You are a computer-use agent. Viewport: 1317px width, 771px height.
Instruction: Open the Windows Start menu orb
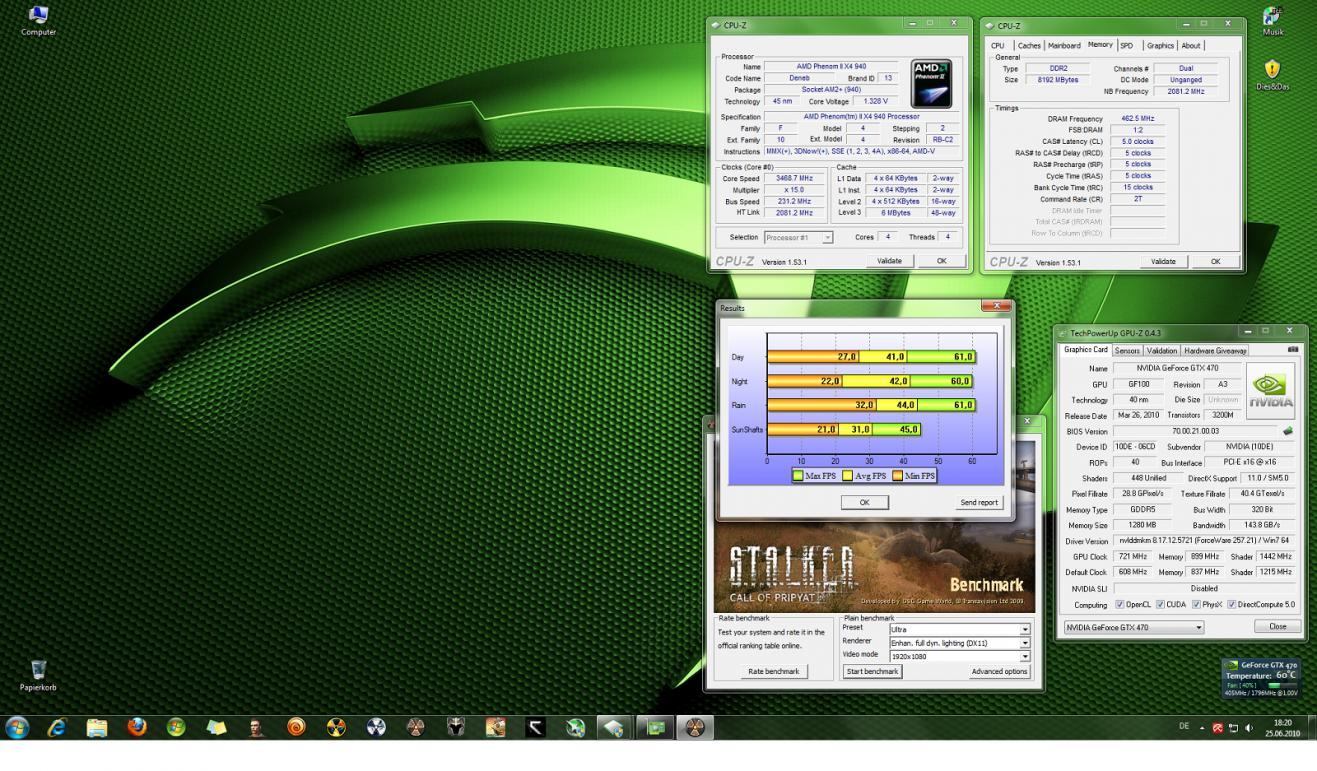pyautogui.click(x=17, y=728)
